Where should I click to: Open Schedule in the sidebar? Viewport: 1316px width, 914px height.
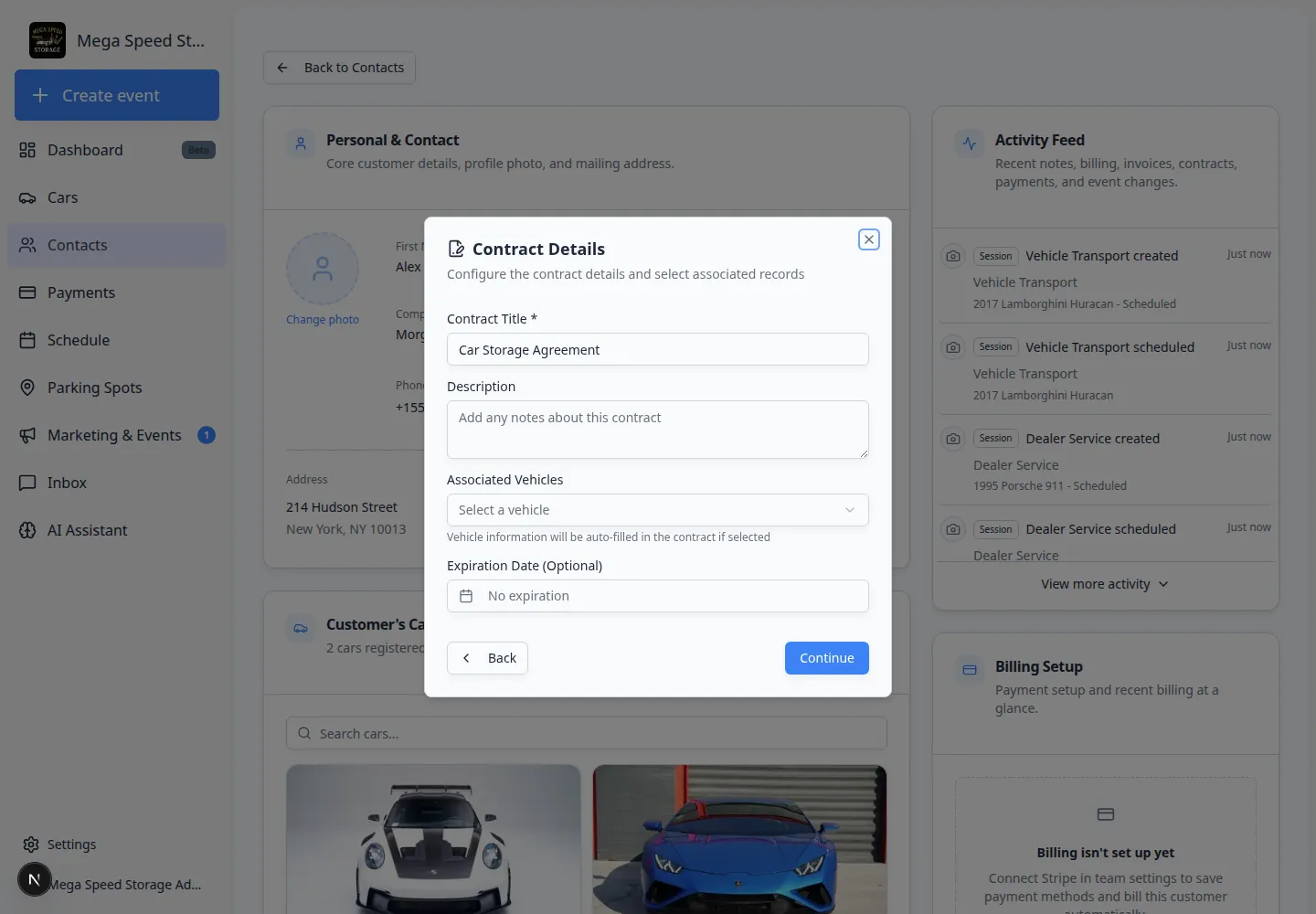coord(117,340)
